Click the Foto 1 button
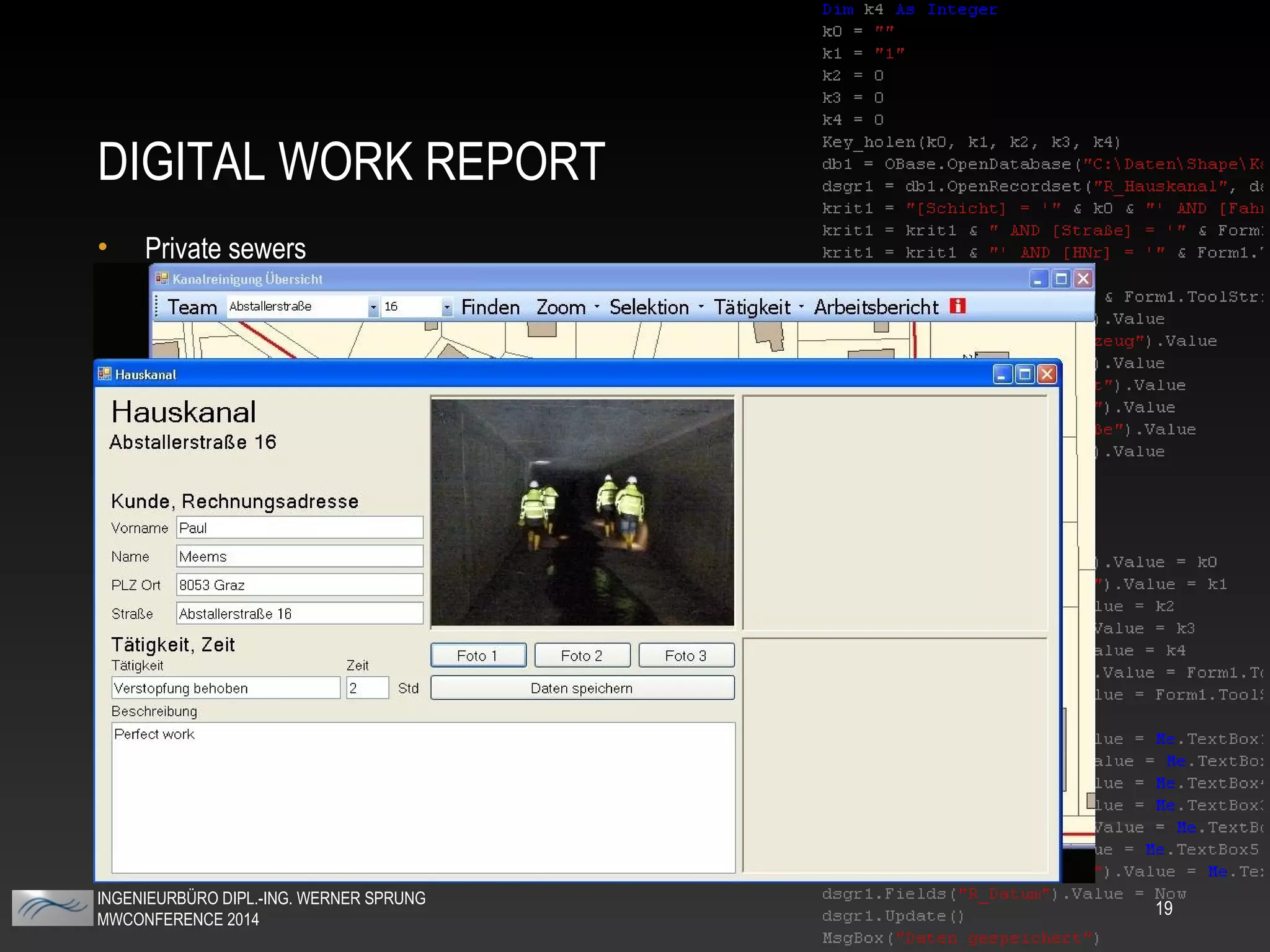This screenshot has height=952, width=1270. 478,655
